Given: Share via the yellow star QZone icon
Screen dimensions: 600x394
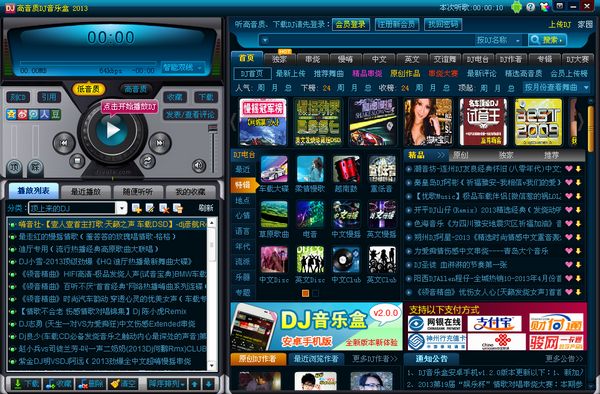Looking at the screenshot, I should (x=11, y=114).
